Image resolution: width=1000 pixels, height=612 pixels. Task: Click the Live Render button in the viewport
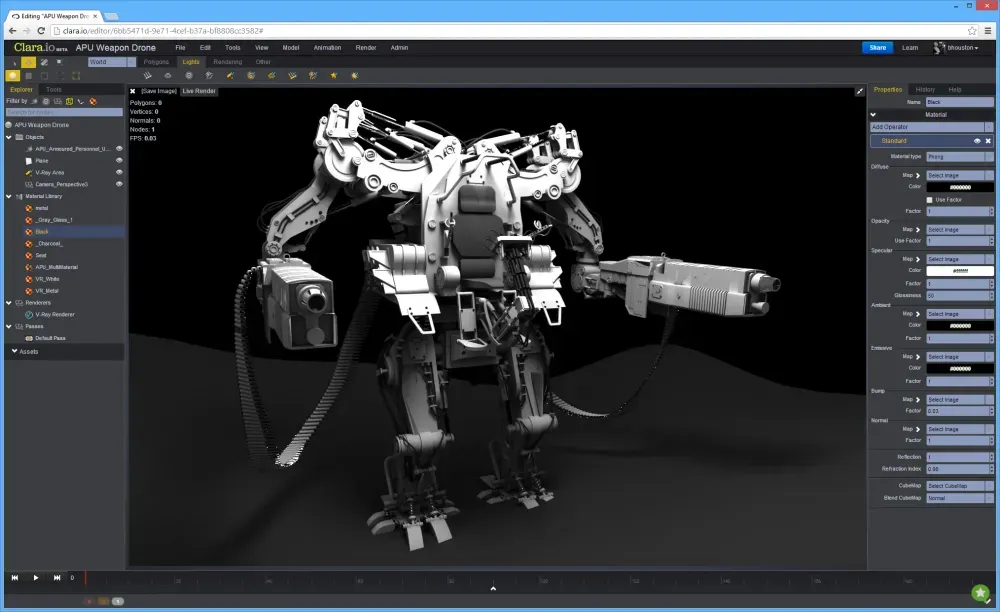[x=197, y=91]
